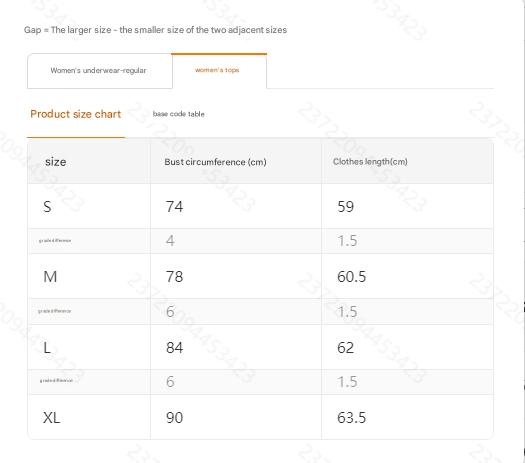Click clothes length 60.5 for size M
525x463 pixels.
[352, 277]
